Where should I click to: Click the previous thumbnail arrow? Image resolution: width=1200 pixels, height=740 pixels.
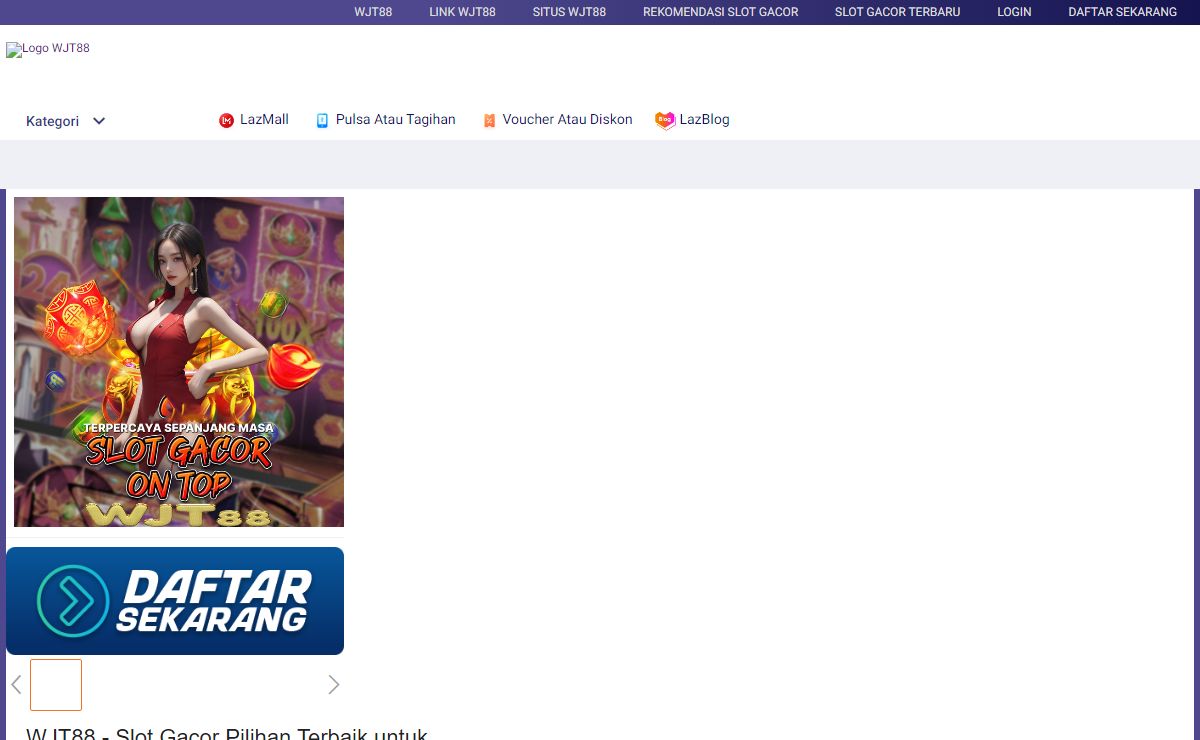[16, 685]
